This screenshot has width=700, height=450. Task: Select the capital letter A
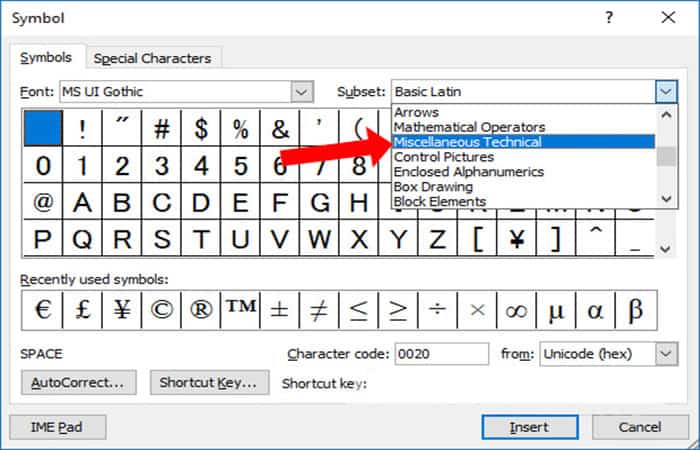83,202
